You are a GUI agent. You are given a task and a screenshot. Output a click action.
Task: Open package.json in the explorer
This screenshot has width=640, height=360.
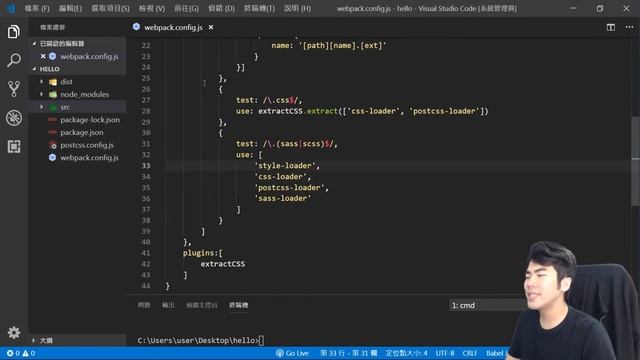click(82, 133)
